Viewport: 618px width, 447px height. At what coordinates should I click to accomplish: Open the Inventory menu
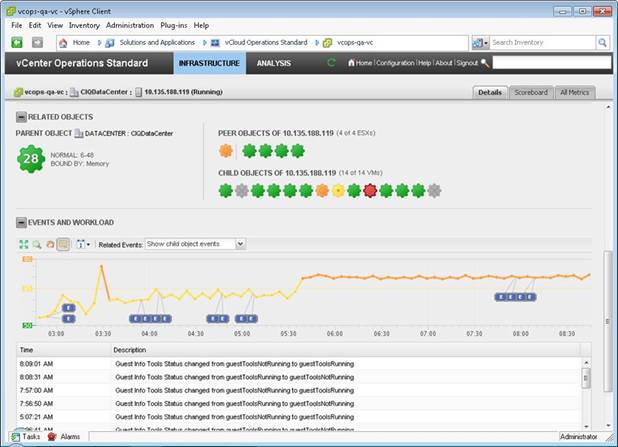click(84, 25)
